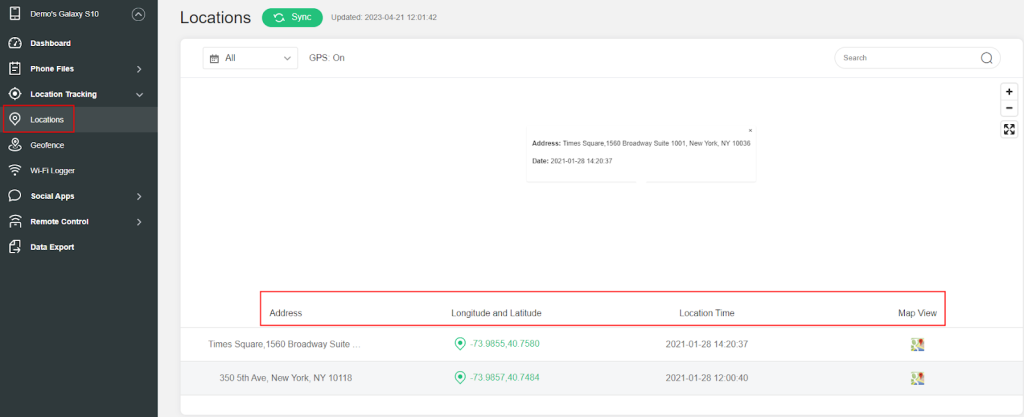Screen dimensions: 1024x417
Task: Open map view for 350 5th Ave row
Action: click(x=917, y=378)
